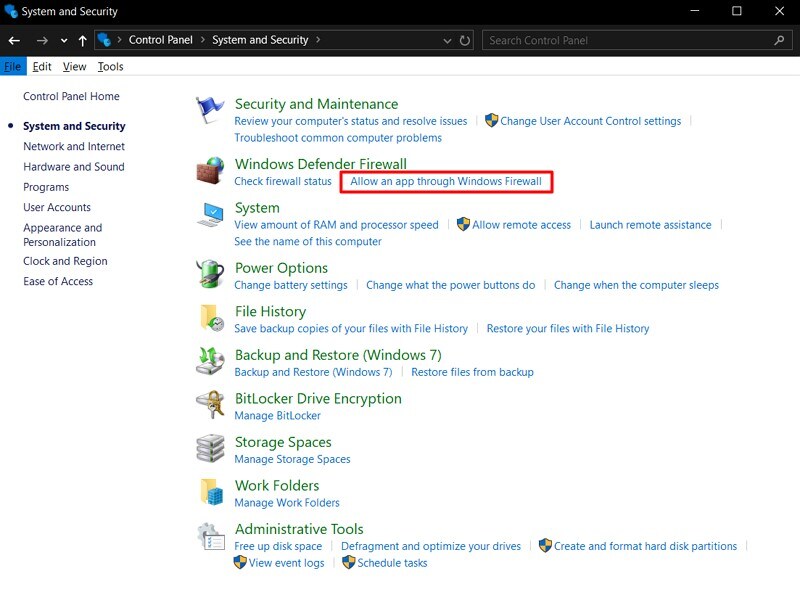Click the shield icon beside Change User Account Control
This screenshot has height=616, width=800.
click(x=491, y=120)
